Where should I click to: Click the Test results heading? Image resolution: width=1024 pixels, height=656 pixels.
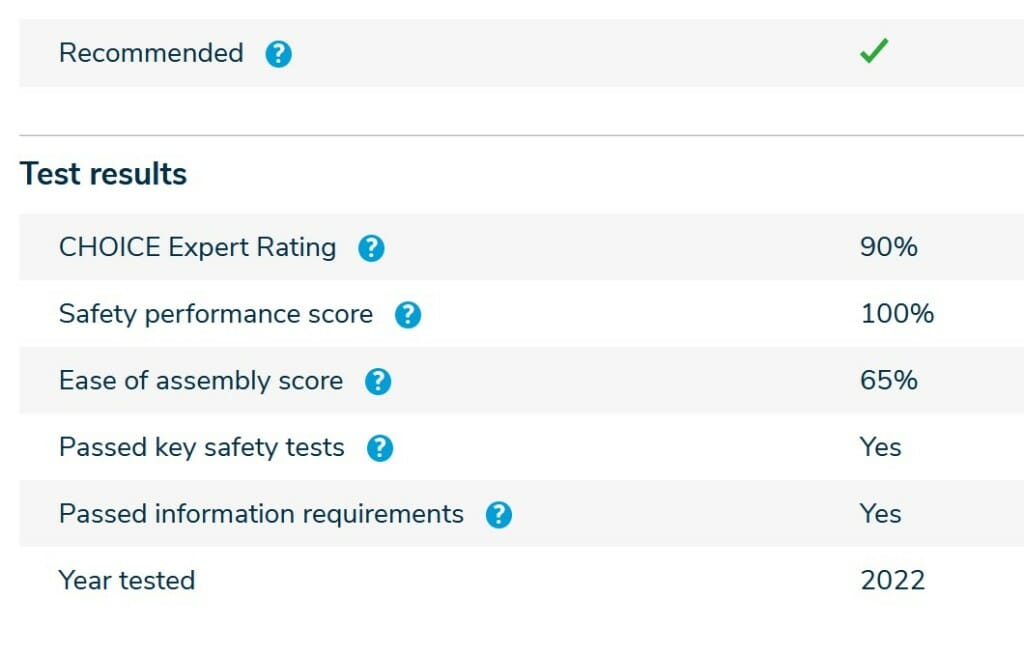pos(103,174)
